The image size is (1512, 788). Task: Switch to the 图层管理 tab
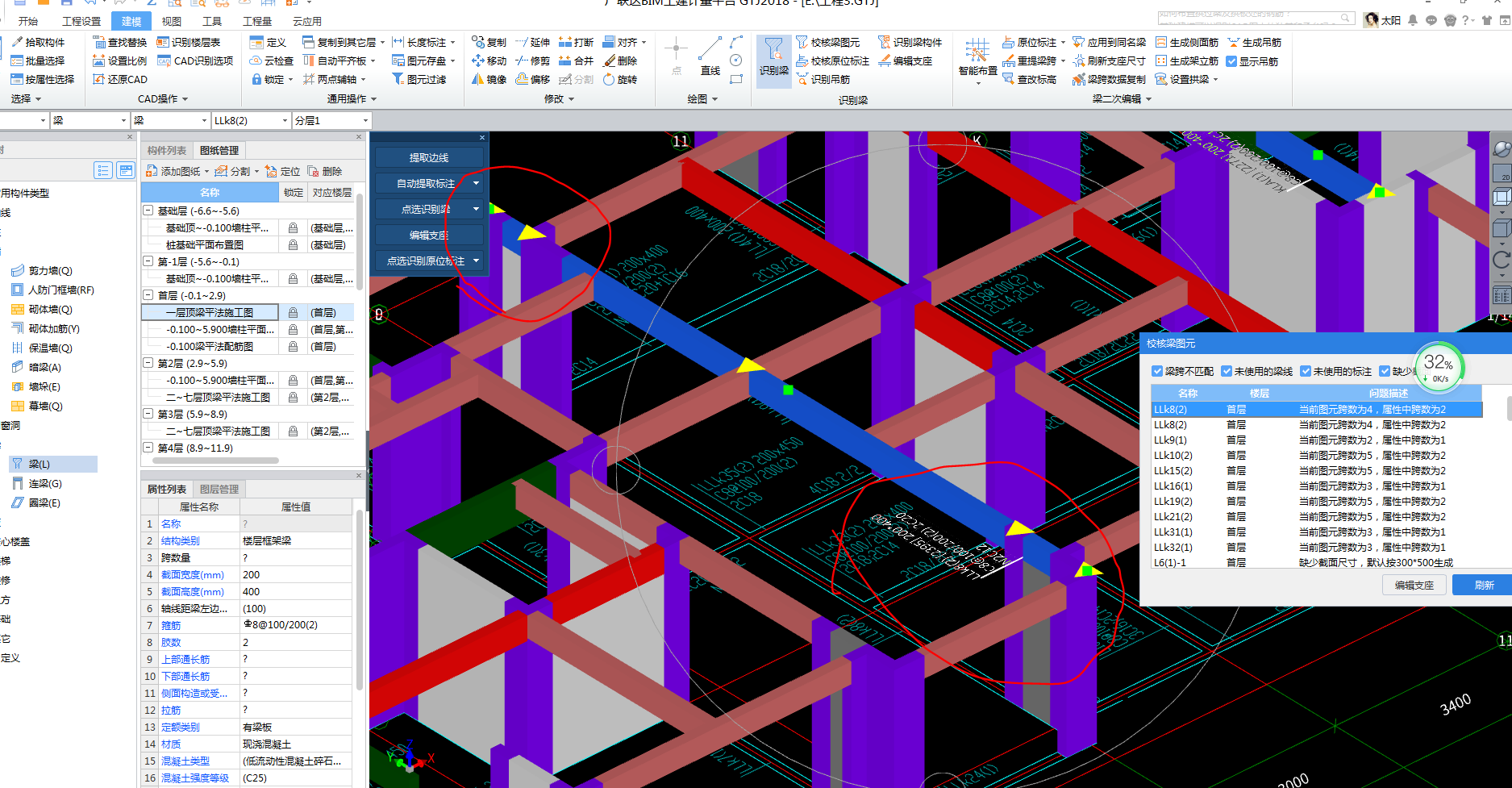[x=219, y=490]
